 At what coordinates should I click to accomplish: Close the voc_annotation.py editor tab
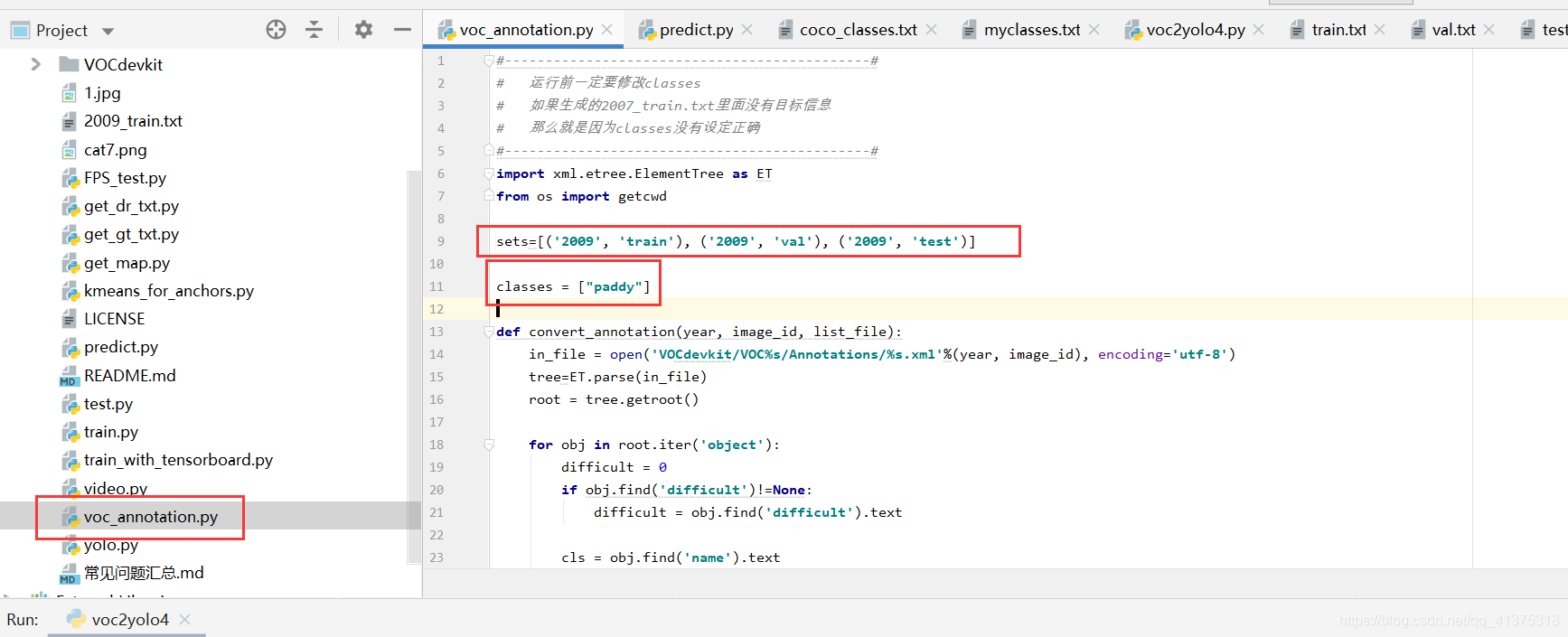point(607,30)
